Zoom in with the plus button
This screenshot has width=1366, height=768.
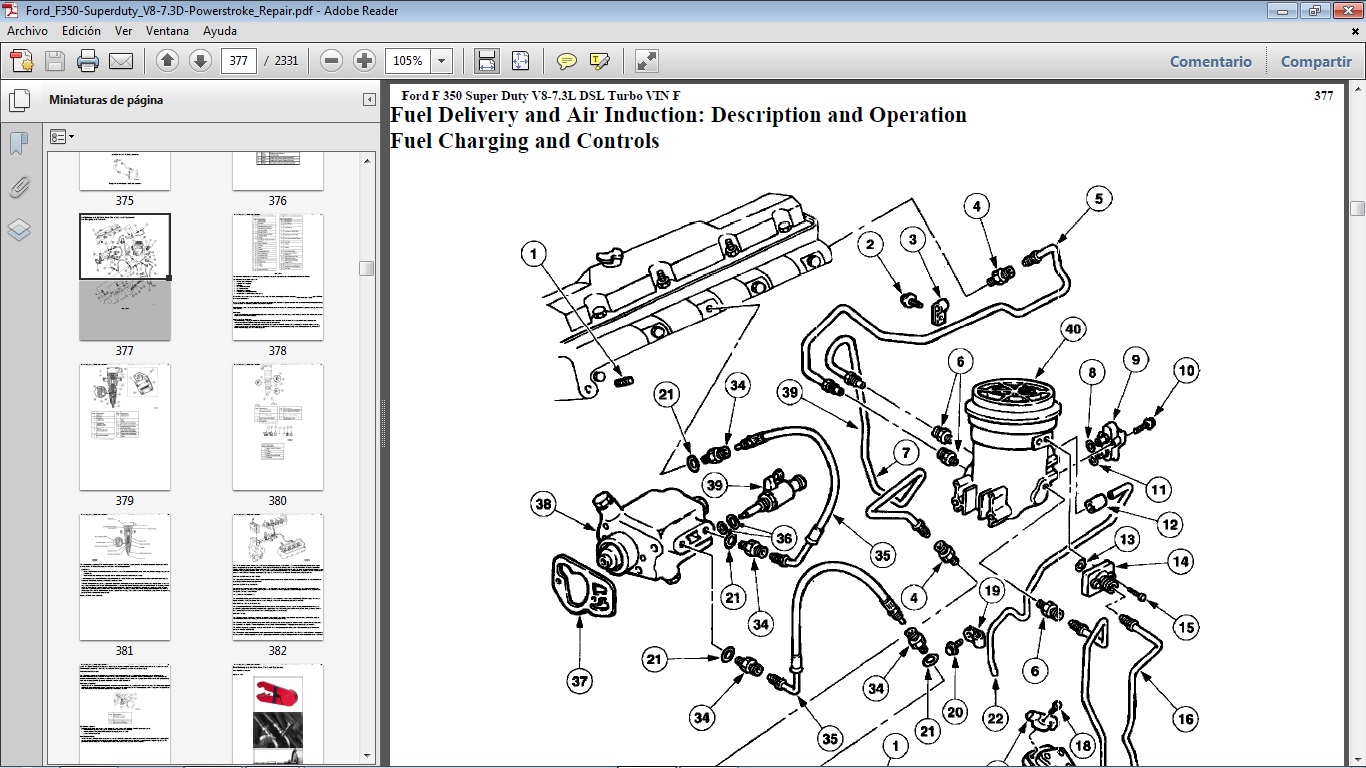point(364,61)
